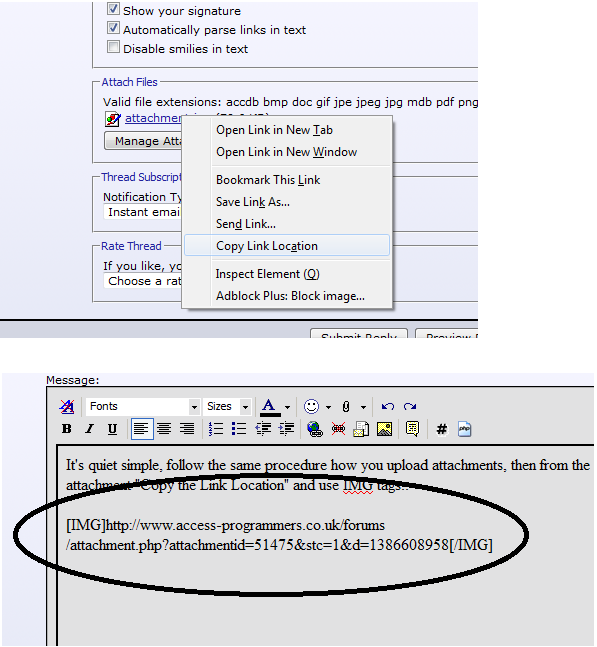597x647 pixels.
Task: Click the Manage Attachments button
Action: [x=143, y=141]
